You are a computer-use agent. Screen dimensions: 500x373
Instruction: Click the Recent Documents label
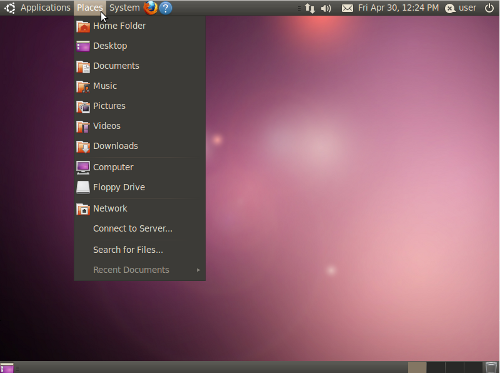tap(131, 270)
